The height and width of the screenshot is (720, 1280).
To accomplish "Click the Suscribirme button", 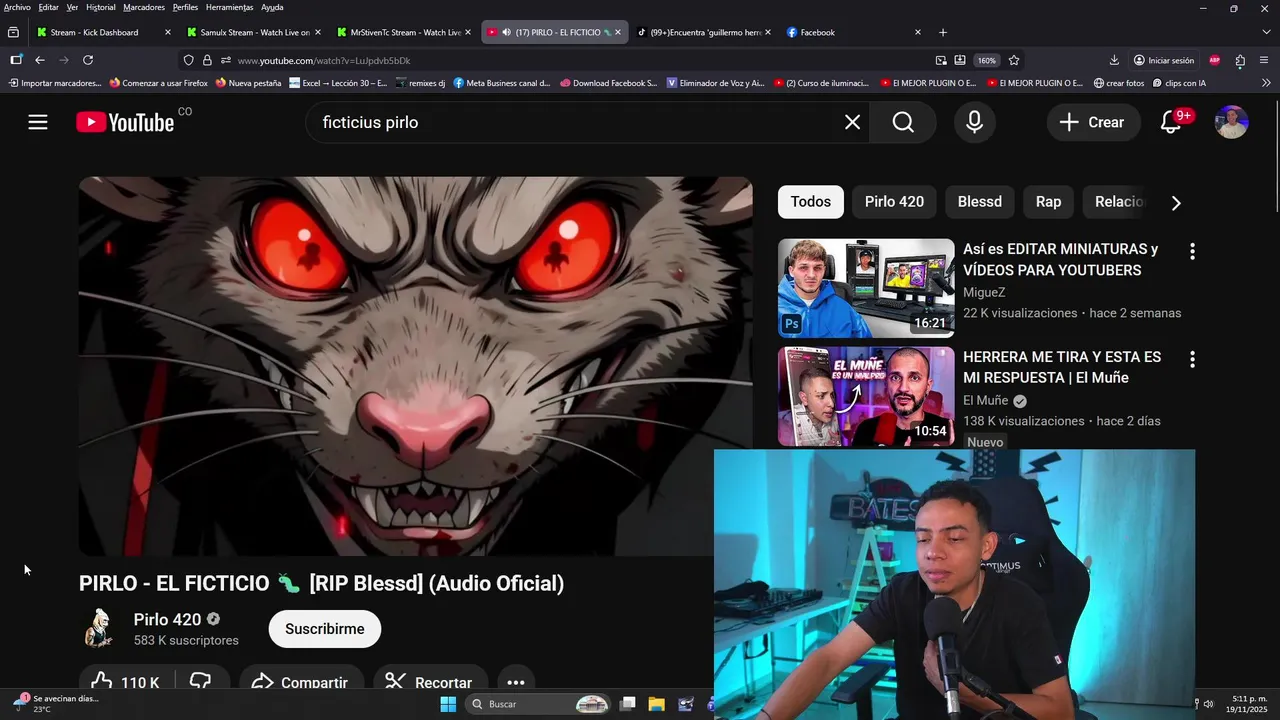I will [x=325, y=629].
